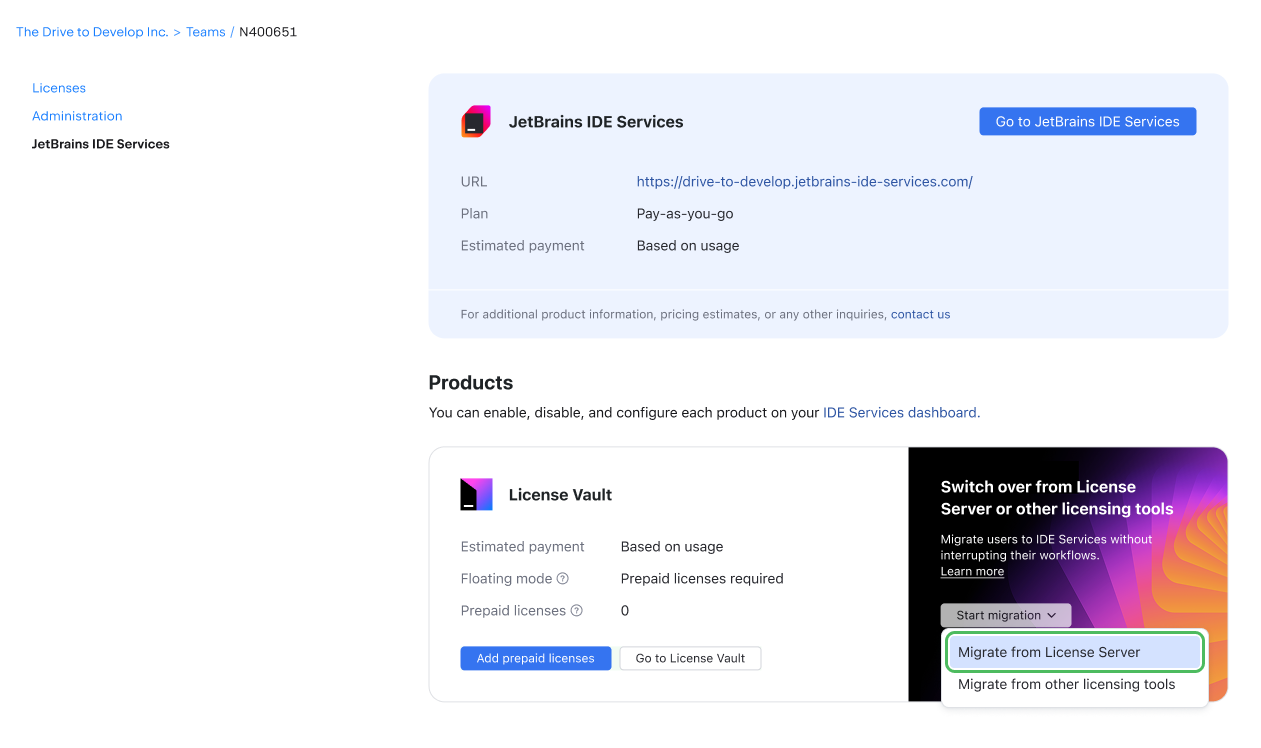The width and height of the screenshot is (1261, 748).
Task: Click the Learn more link
Action: [971, 571]
